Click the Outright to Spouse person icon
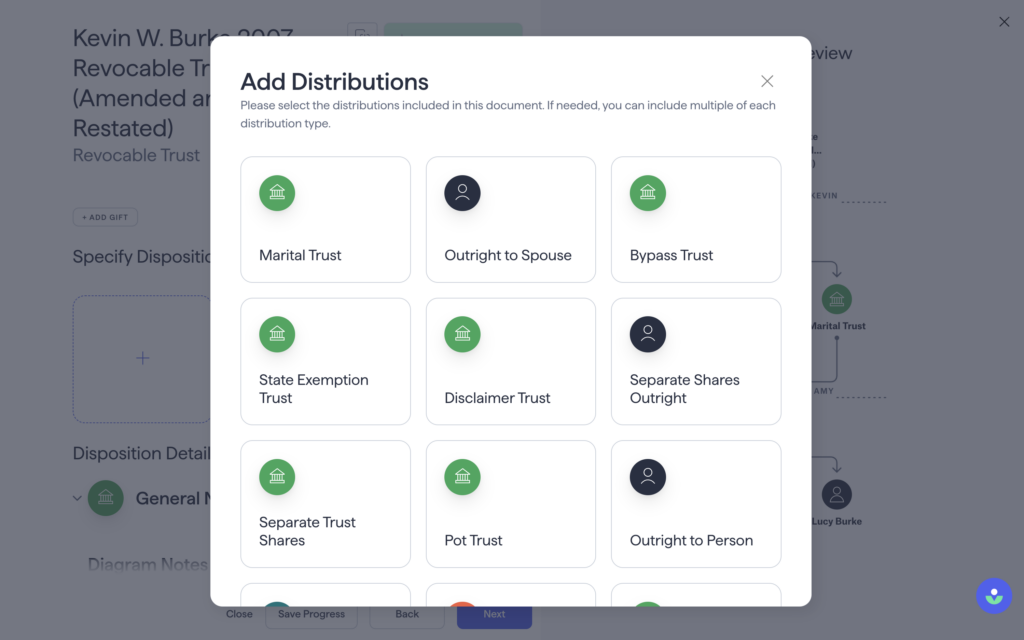Image resolution: width=1024 pixels, height=640 pixels. tap(462, 193)
